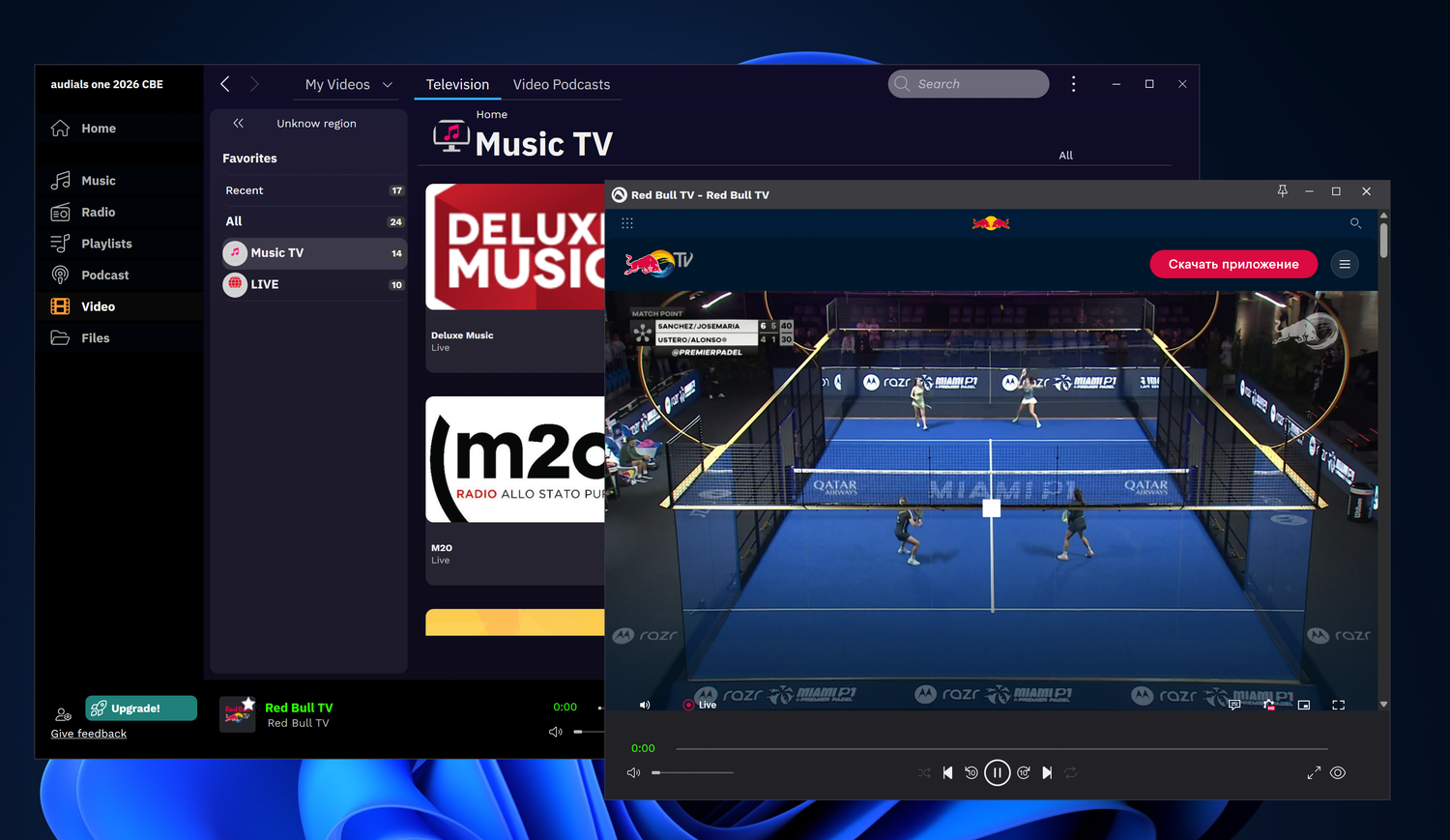Collapse the Unknow region panel
1450x840 pixels.
pyautogui.click(x=238, y=124)
